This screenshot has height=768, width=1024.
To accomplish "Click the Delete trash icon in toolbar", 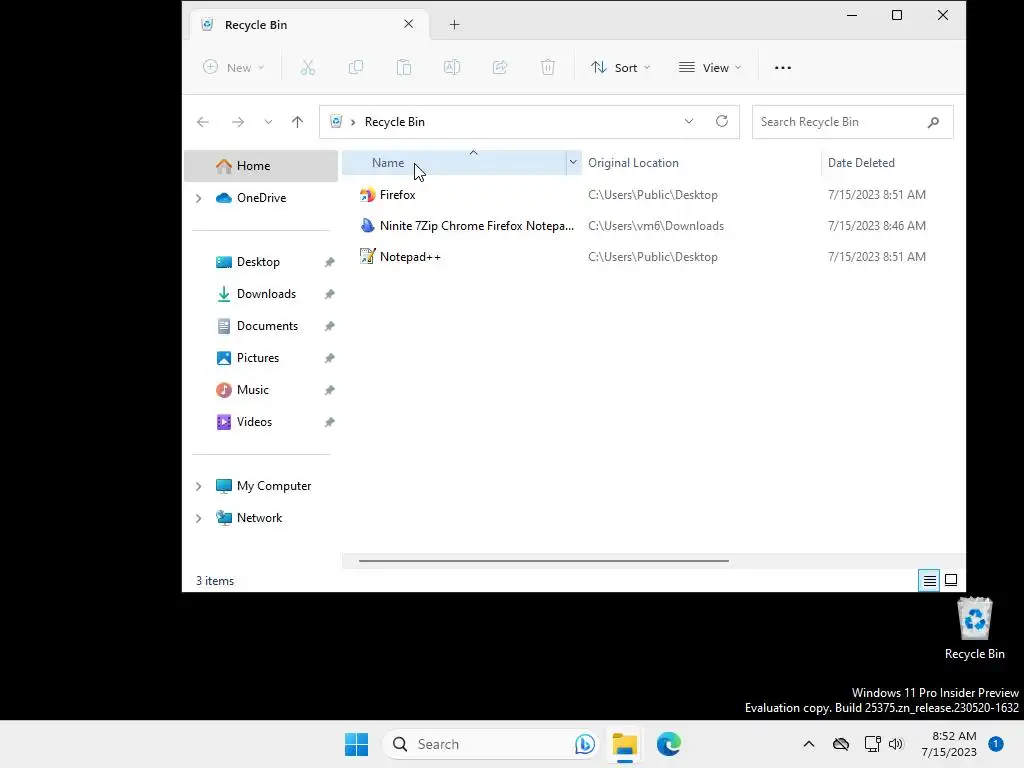I will [x=548, y=67].
